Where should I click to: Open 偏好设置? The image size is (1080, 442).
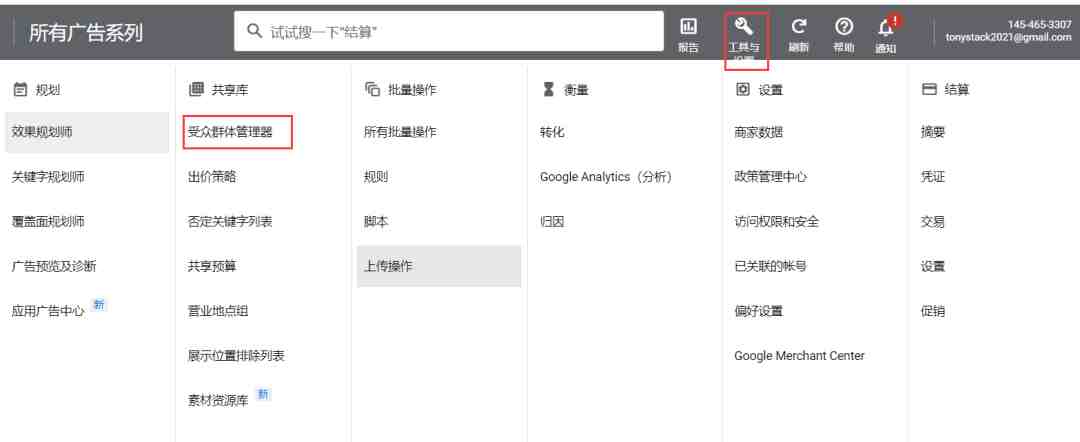[759, 311]
